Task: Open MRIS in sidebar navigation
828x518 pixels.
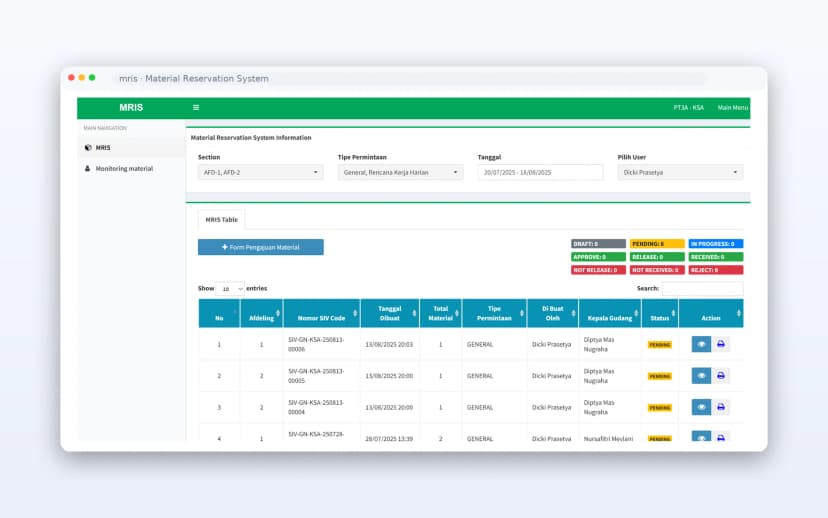Action: point(103,147)
